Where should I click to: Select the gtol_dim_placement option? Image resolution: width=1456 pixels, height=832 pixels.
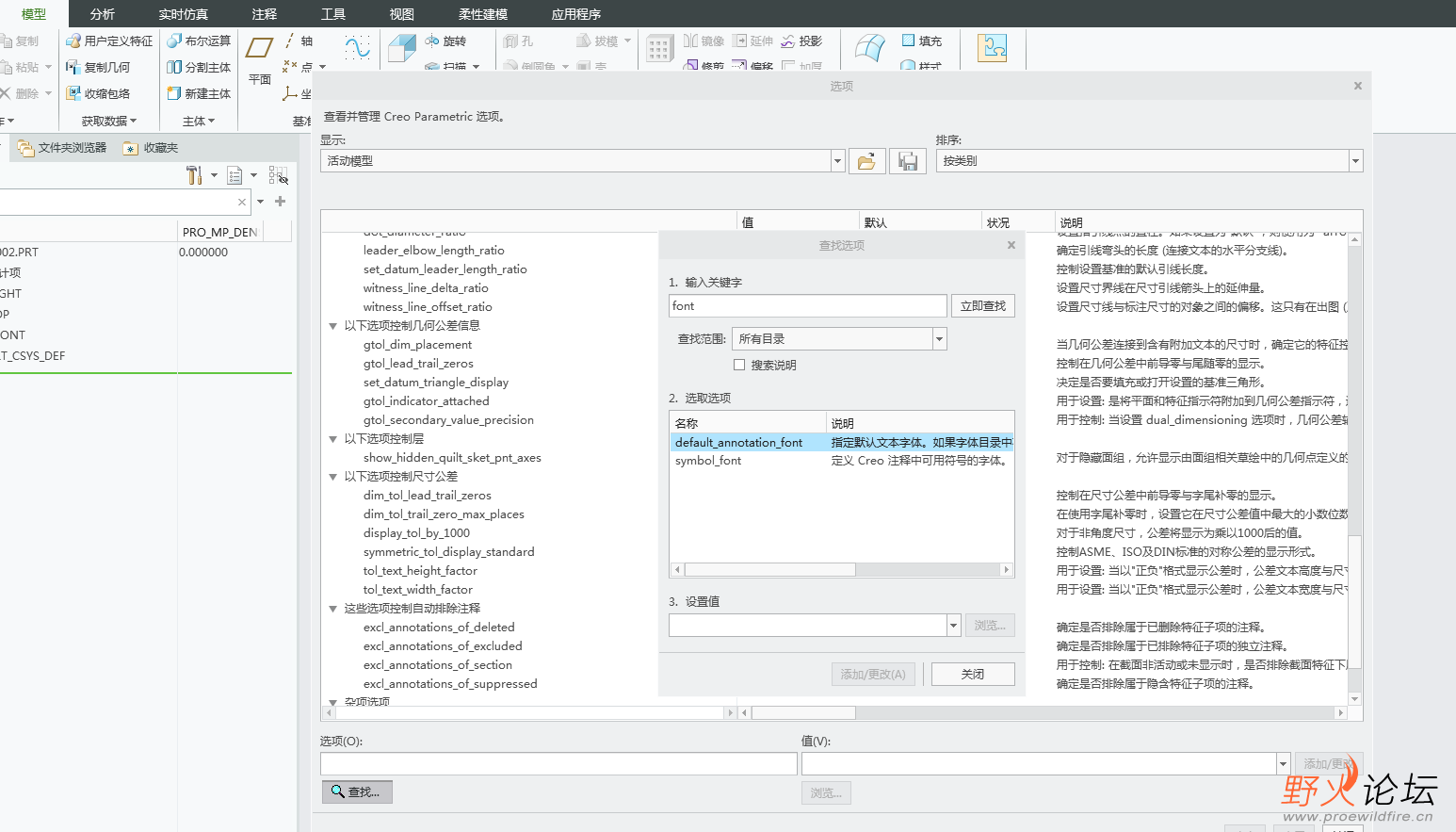click(x=417, y=345)
